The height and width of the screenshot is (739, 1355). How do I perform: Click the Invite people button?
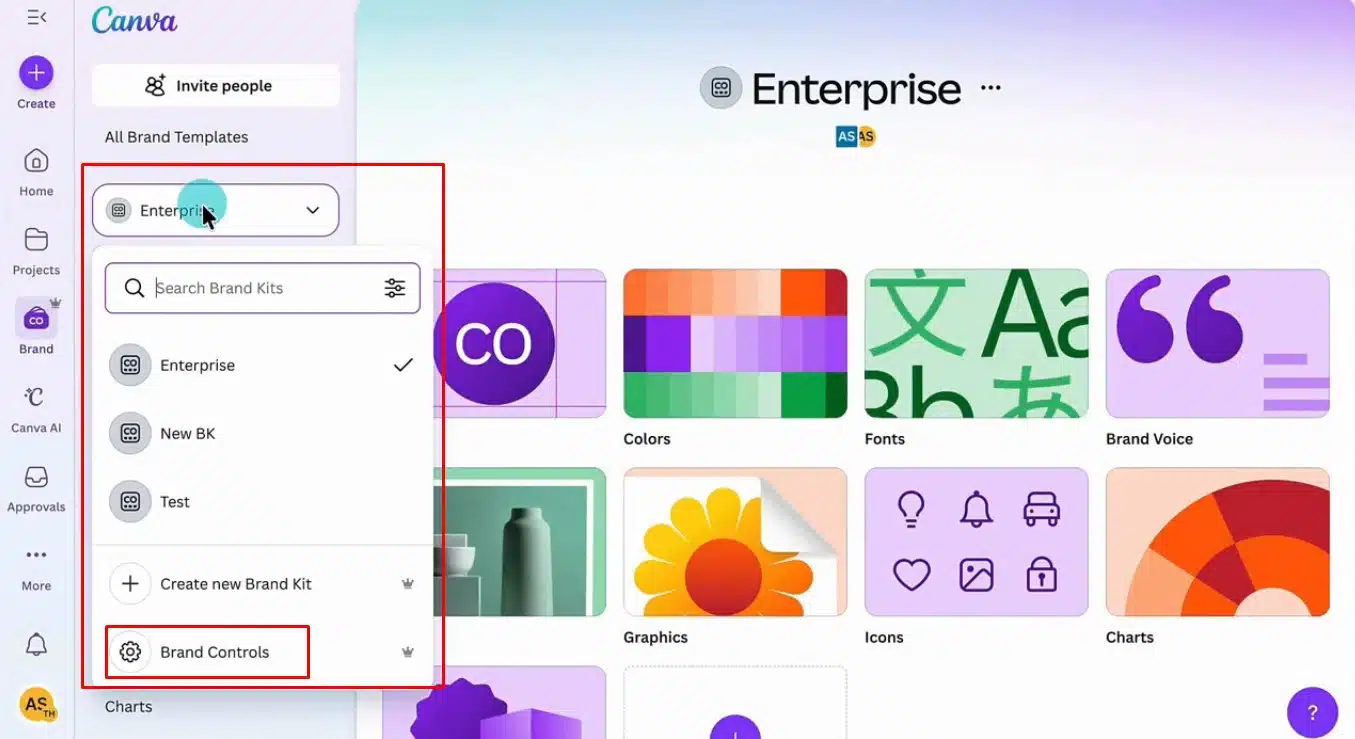click(x=216, y=86)
